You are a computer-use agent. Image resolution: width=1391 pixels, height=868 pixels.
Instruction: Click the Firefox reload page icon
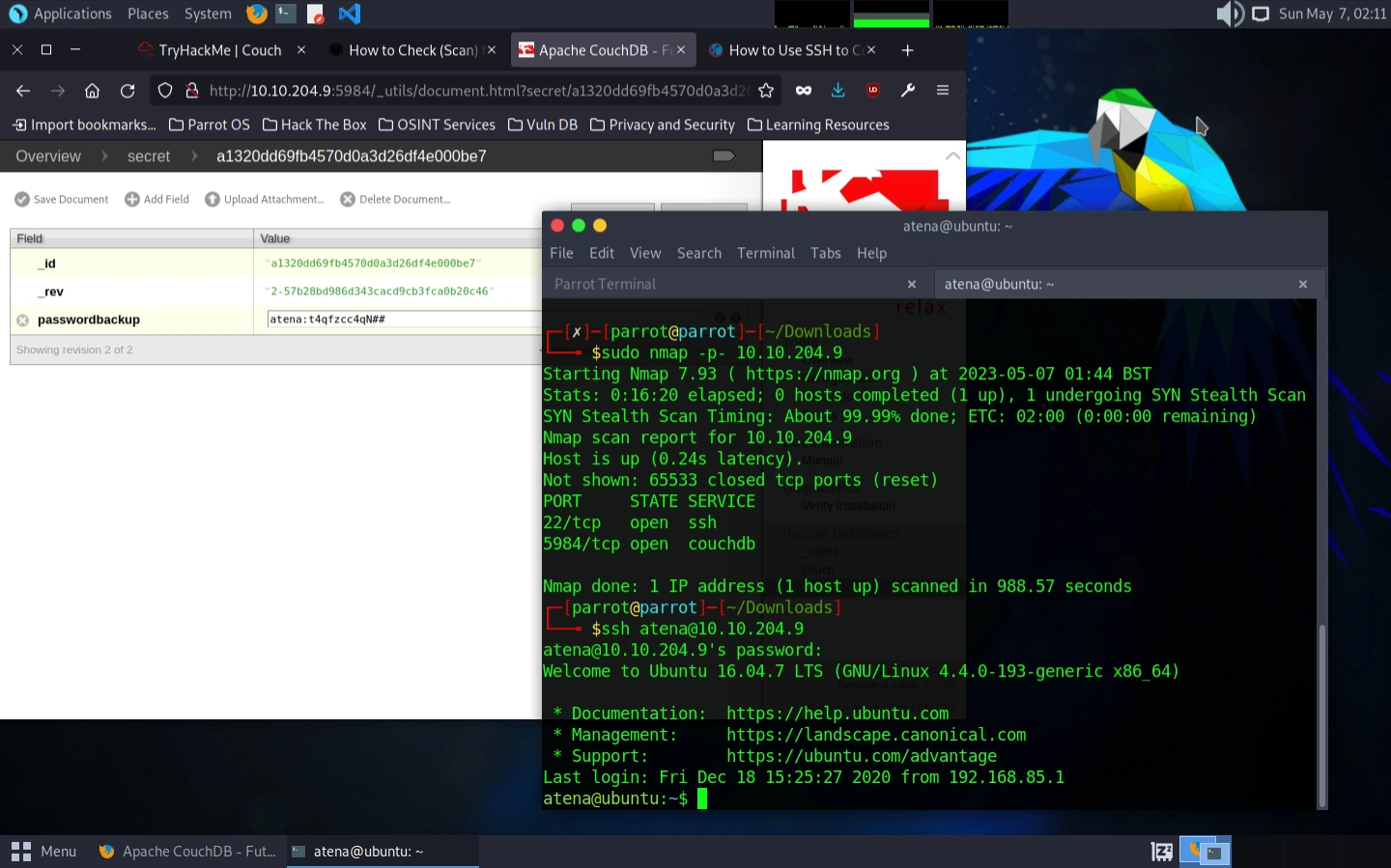tap(128, 91)
